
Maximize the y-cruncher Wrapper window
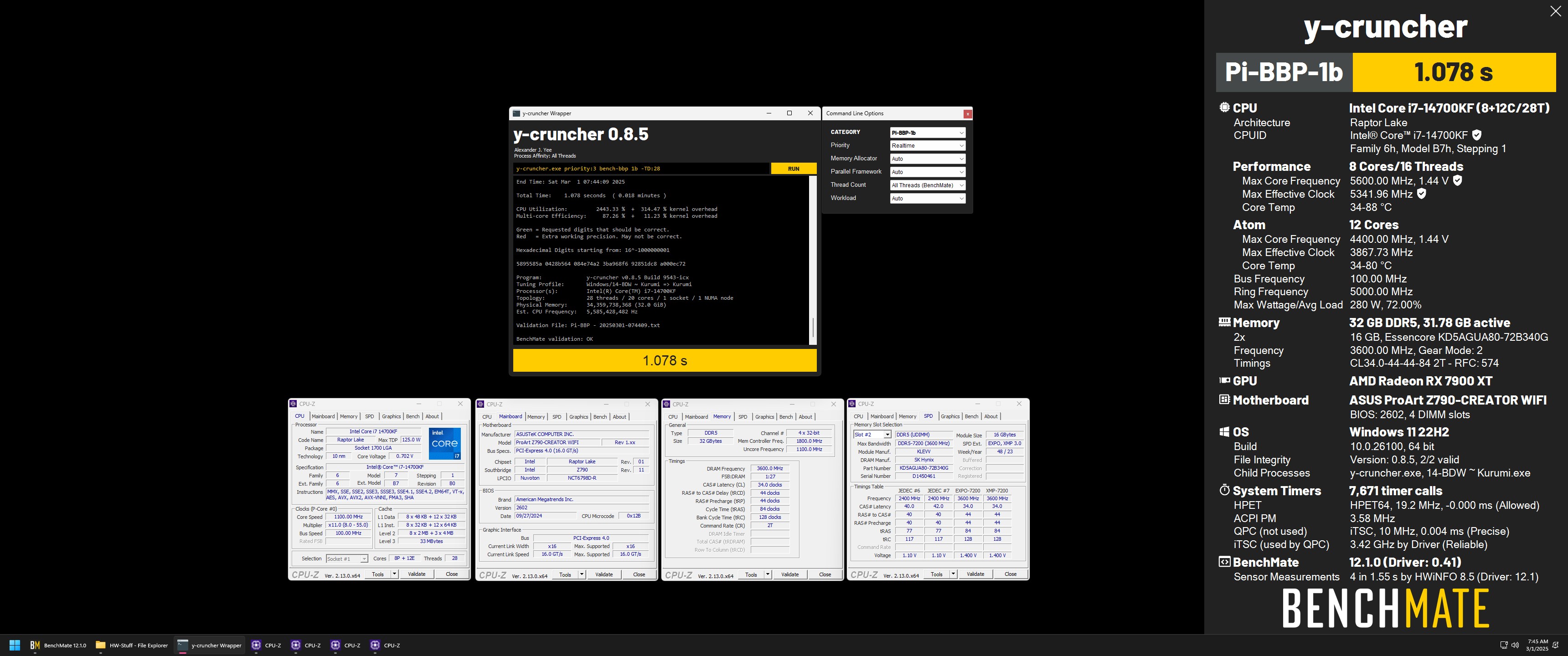(789, 113)
